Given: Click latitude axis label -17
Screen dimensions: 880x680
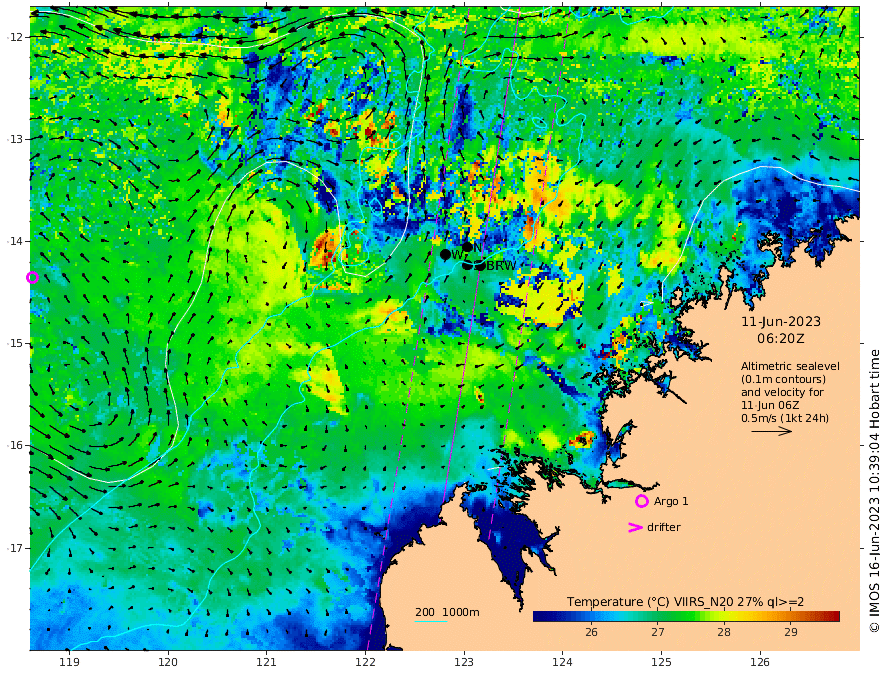Looking at the screenshot, I should 15,548.
